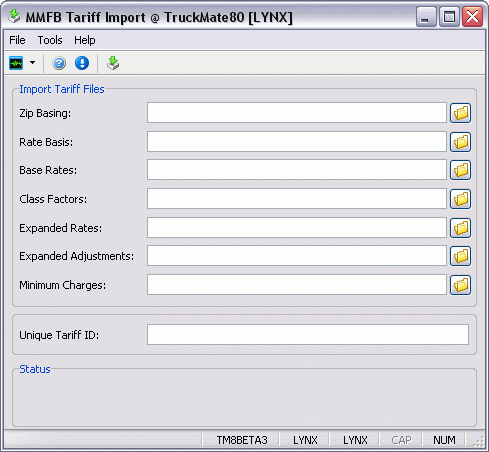Image resolution: width=489 pixels, height=452 pixels.
Task: Expand the dropdown arrow beside monitor icon
Action: click(x=32, y=62)
